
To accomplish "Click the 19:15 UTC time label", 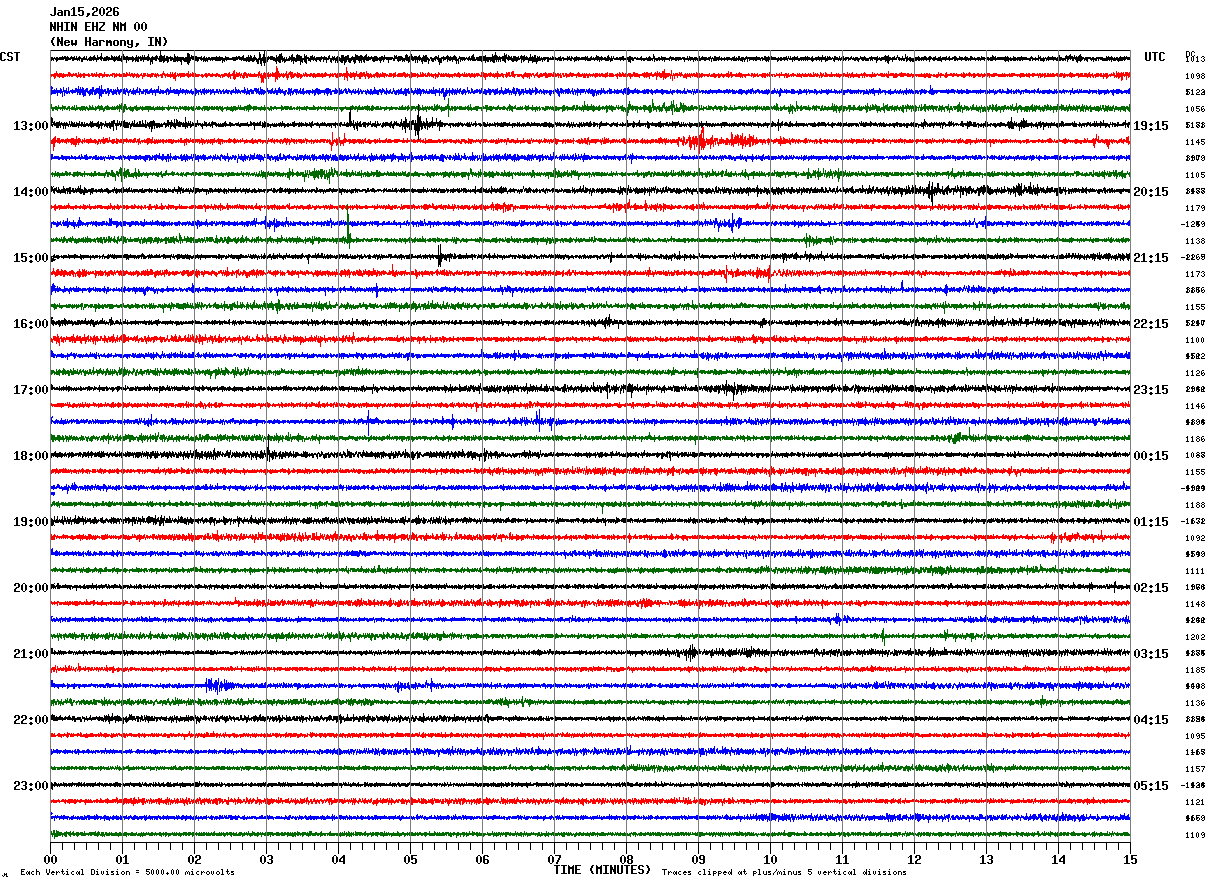I will coord(1152,126).
